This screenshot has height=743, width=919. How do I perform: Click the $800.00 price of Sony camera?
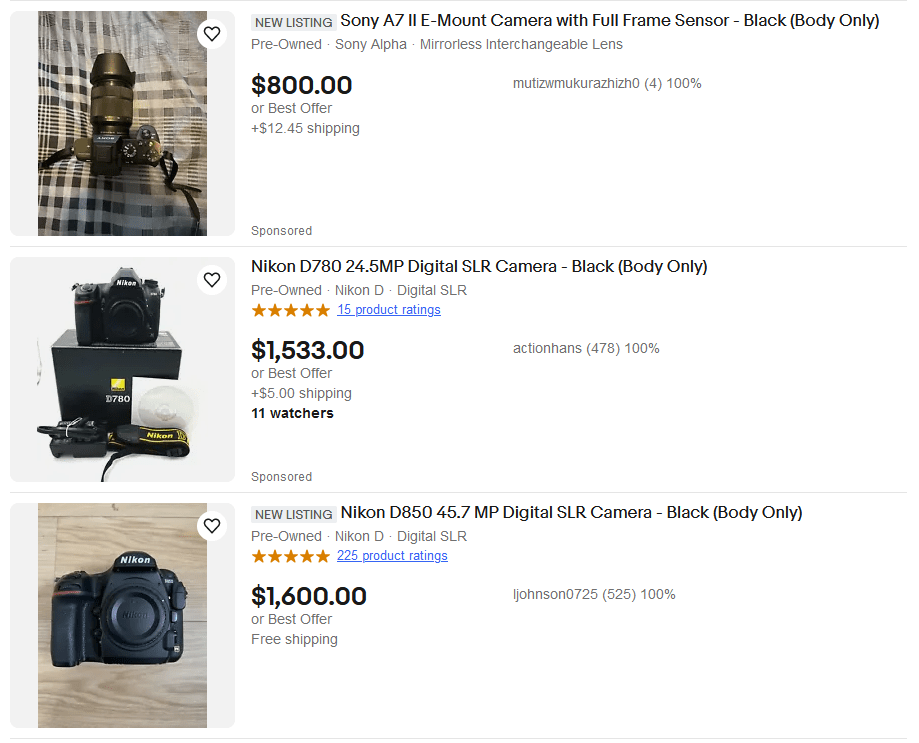[x=301, y=85]
